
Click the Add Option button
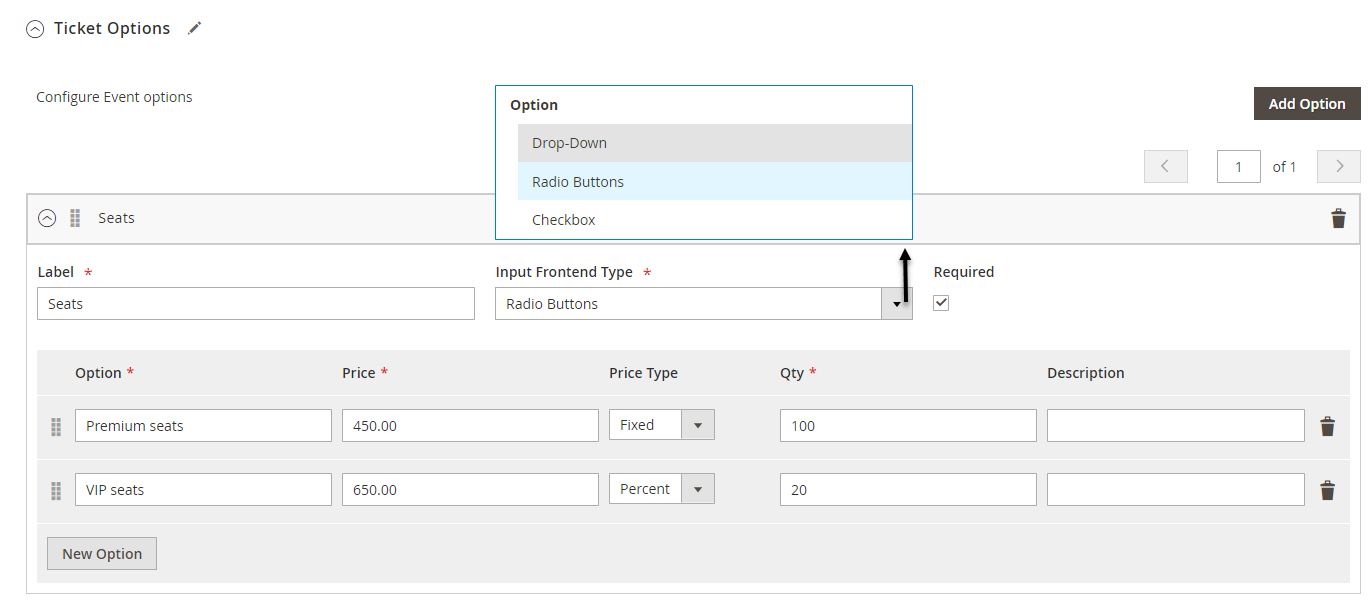(1306, 104)
